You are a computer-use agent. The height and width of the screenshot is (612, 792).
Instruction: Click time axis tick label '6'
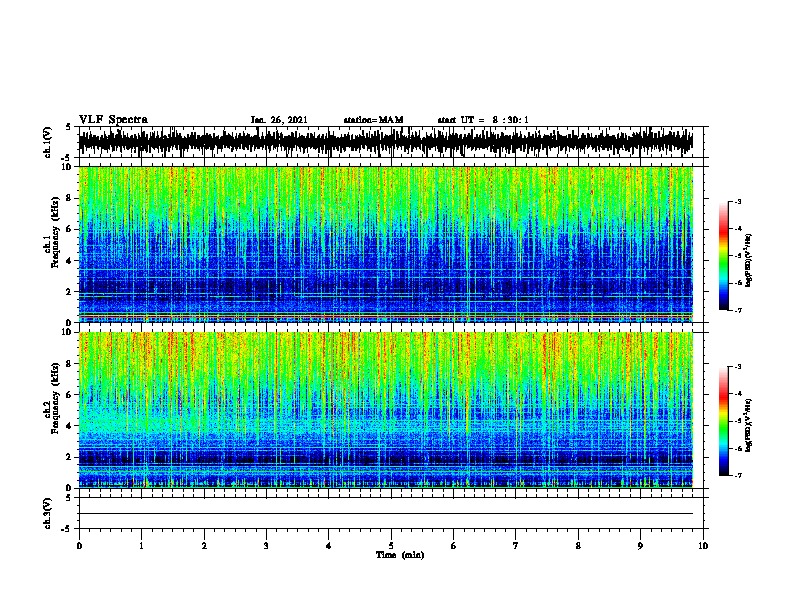click(x=454, y=546)
